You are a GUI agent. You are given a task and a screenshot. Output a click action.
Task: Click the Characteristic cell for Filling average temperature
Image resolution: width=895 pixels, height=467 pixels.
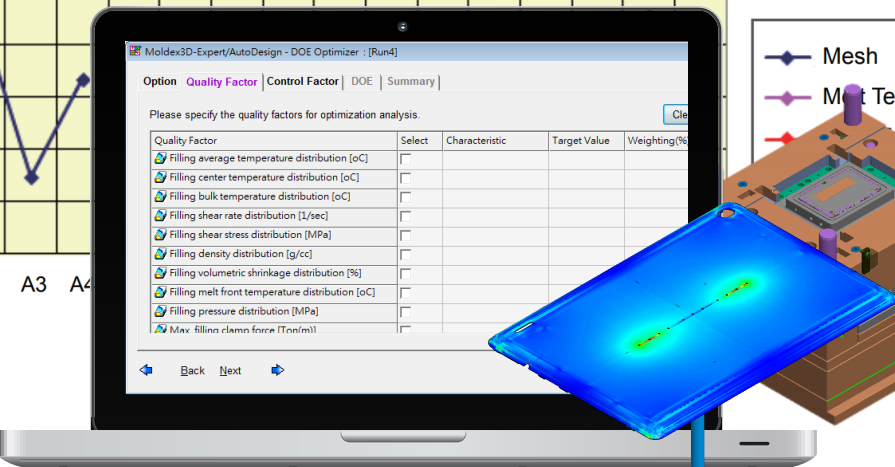click(x=495, y=159)
